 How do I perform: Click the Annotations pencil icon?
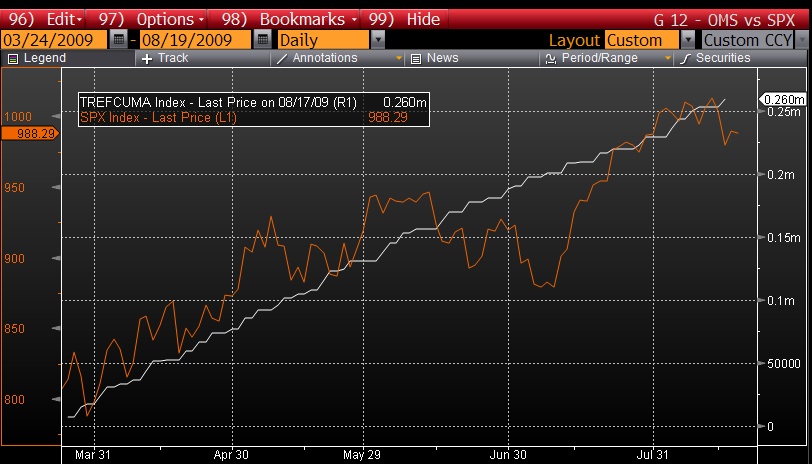coord(282,59)
